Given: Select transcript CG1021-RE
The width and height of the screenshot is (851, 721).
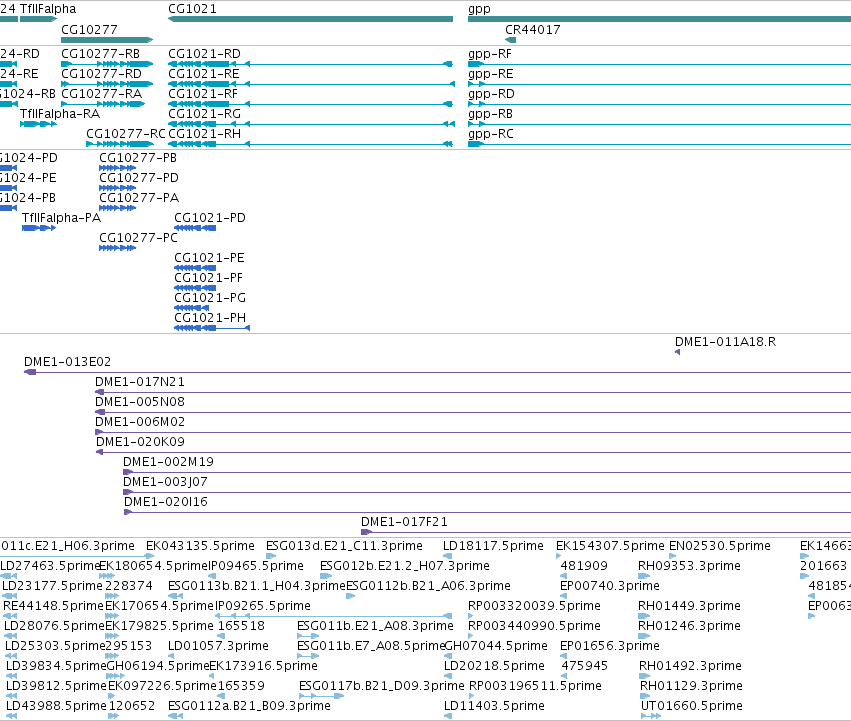Looking at the screenshot, I should (312, 84).
